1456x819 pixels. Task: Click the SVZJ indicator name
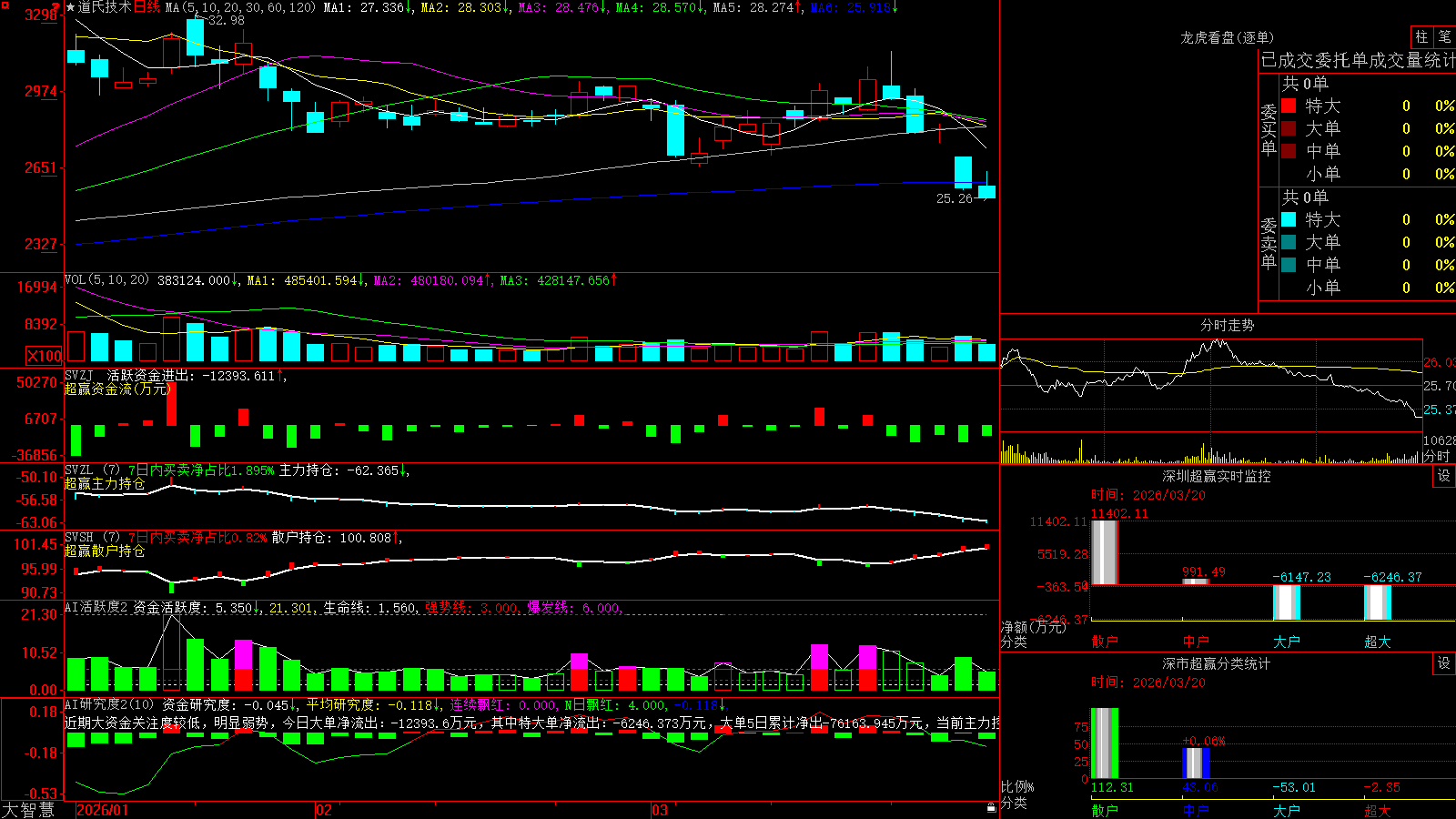click(78, 375)
